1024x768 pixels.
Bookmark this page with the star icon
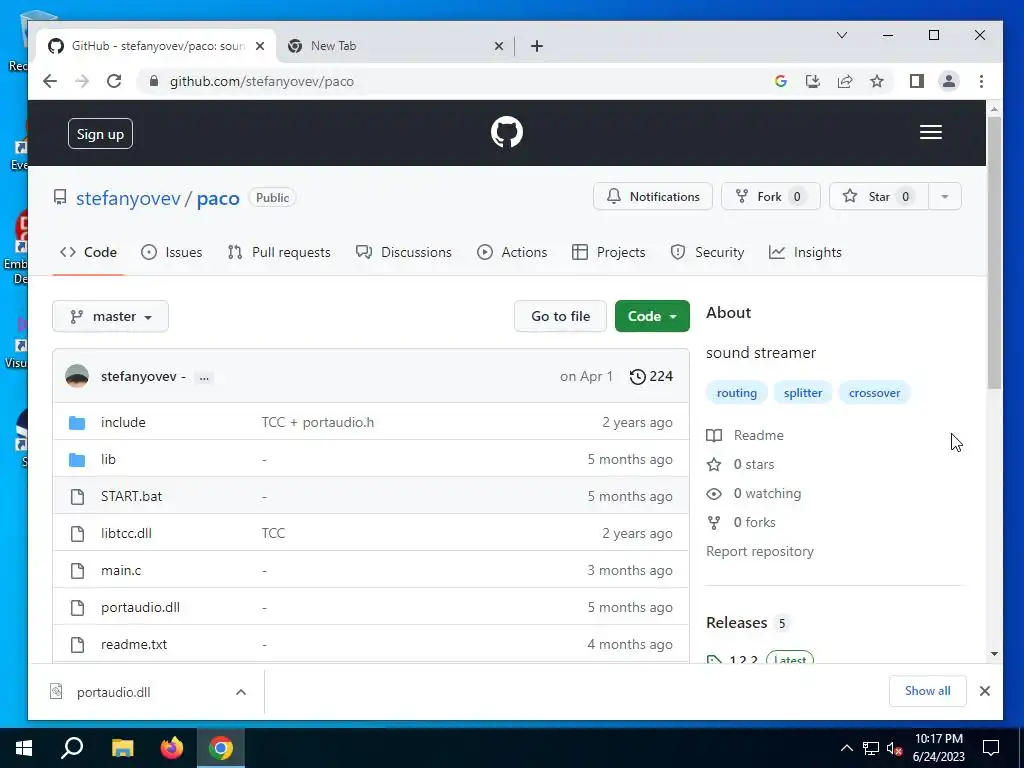coord(876,81)
